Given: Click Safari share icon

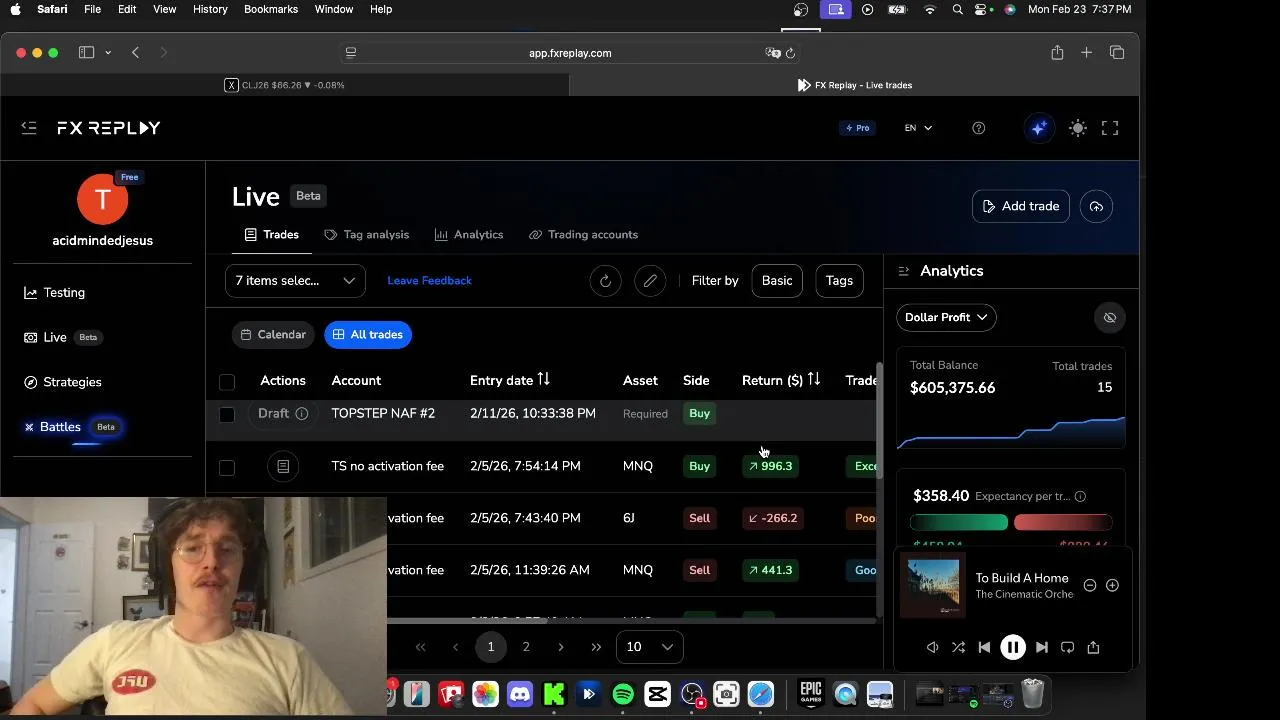Looking at the screenshot, I should click(1057, 53).
